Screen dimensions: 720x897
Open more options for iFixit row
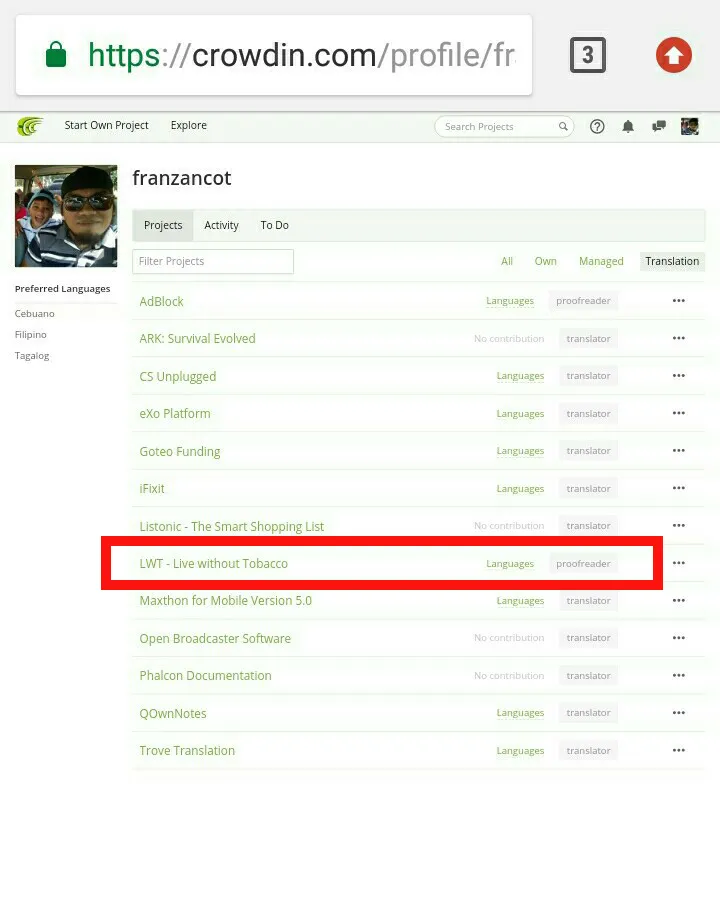679,488
